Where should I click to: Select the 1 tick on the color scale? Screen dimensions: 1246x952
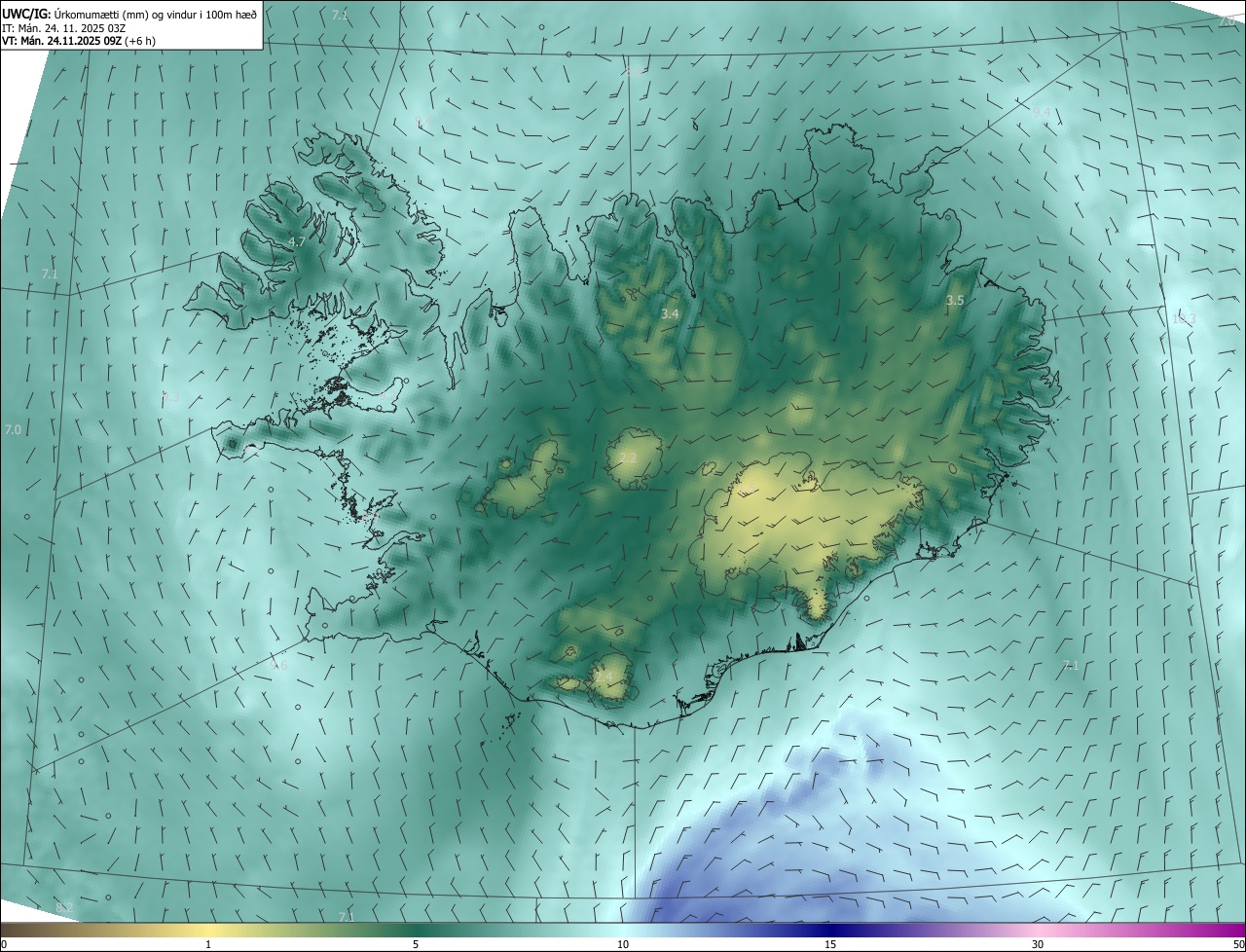tap(208, 944)
